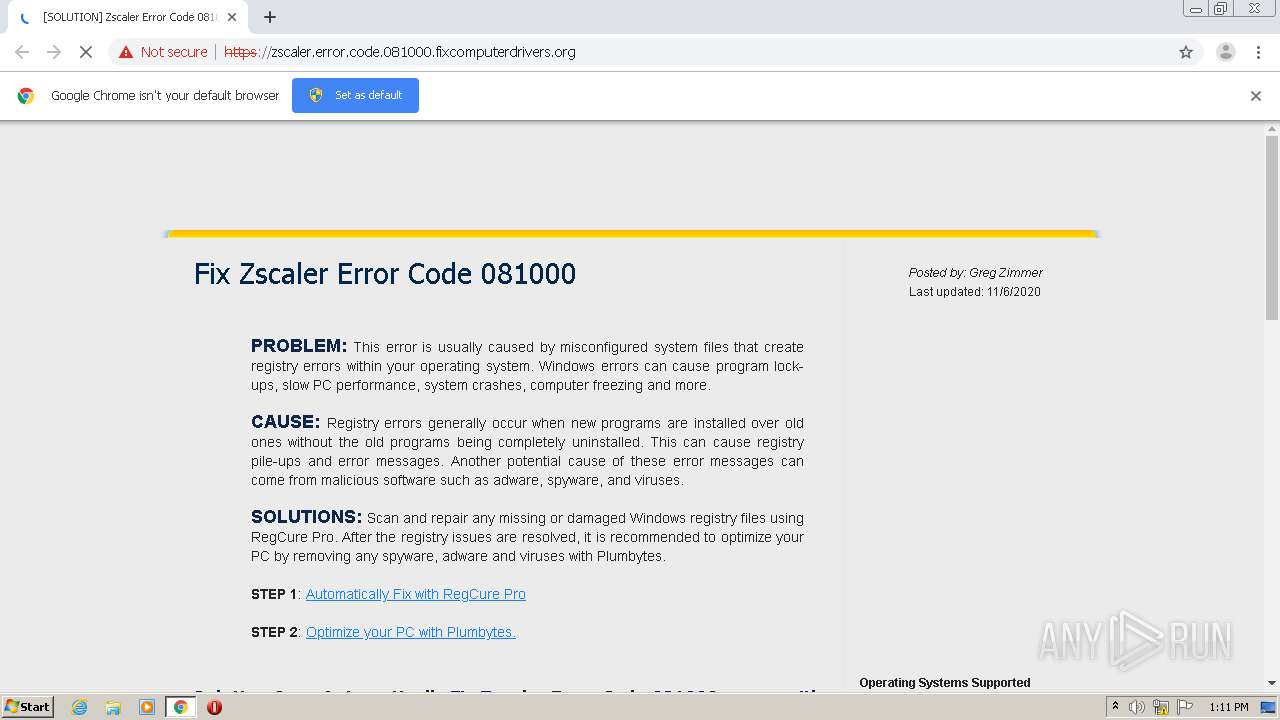Click the Fix Zscaler Error Code 081000 heading
The image size is (1280, 720).
coord(385,274)
